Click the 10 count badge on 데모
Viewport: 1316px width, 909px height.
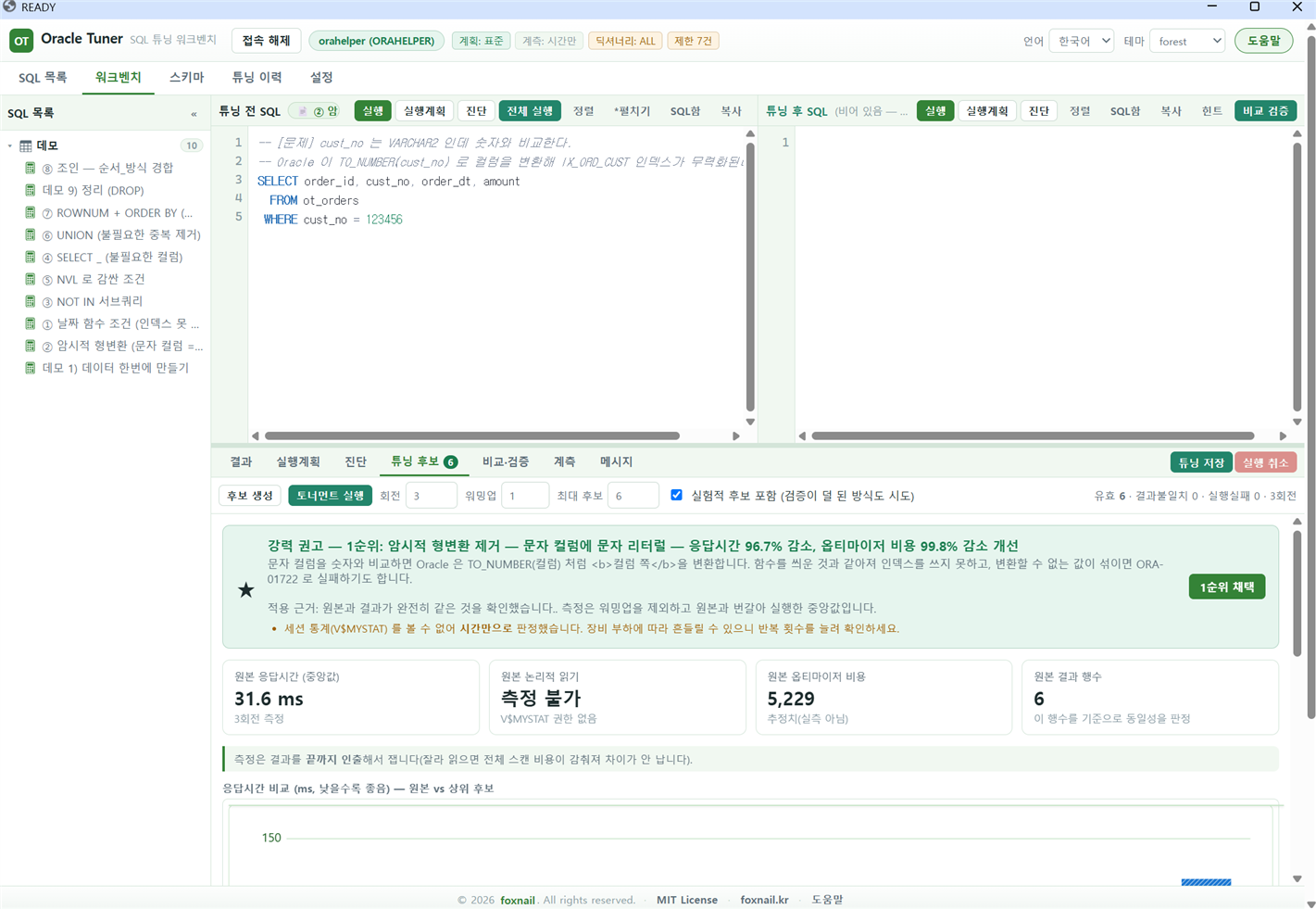click(x=191, y=145)
